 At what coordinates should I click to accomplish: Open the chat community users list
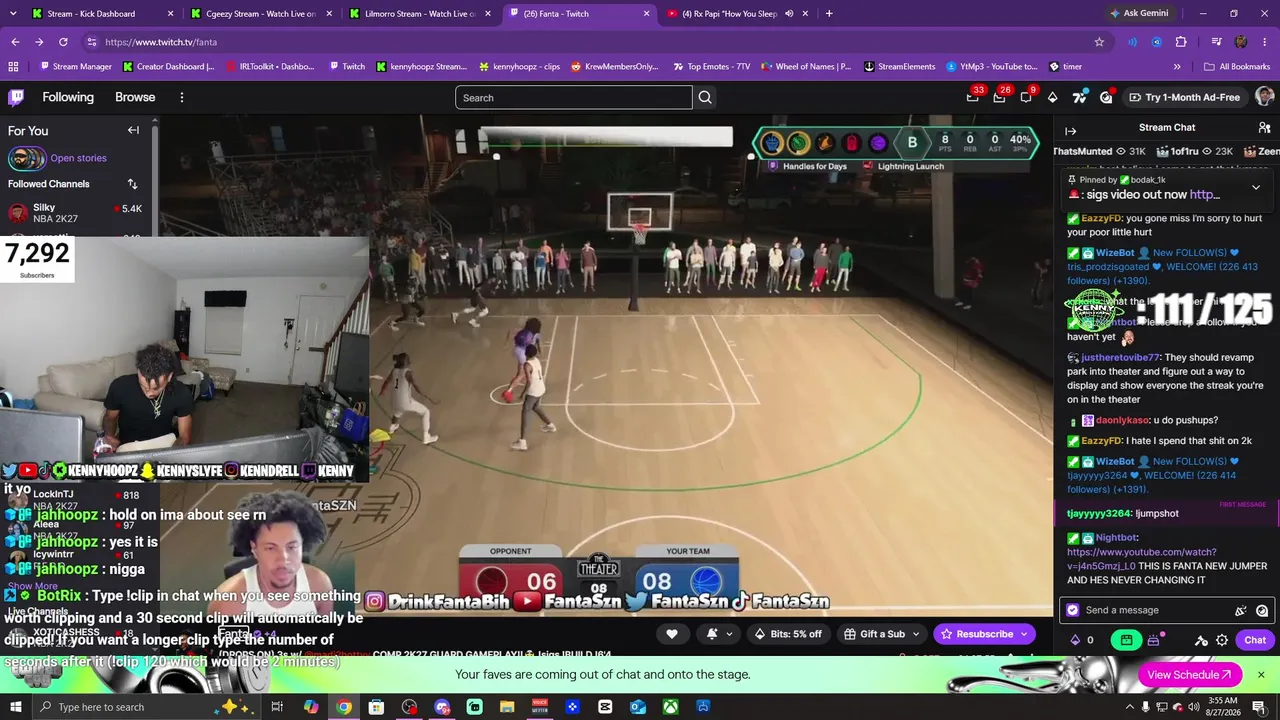pos(1264,128)
